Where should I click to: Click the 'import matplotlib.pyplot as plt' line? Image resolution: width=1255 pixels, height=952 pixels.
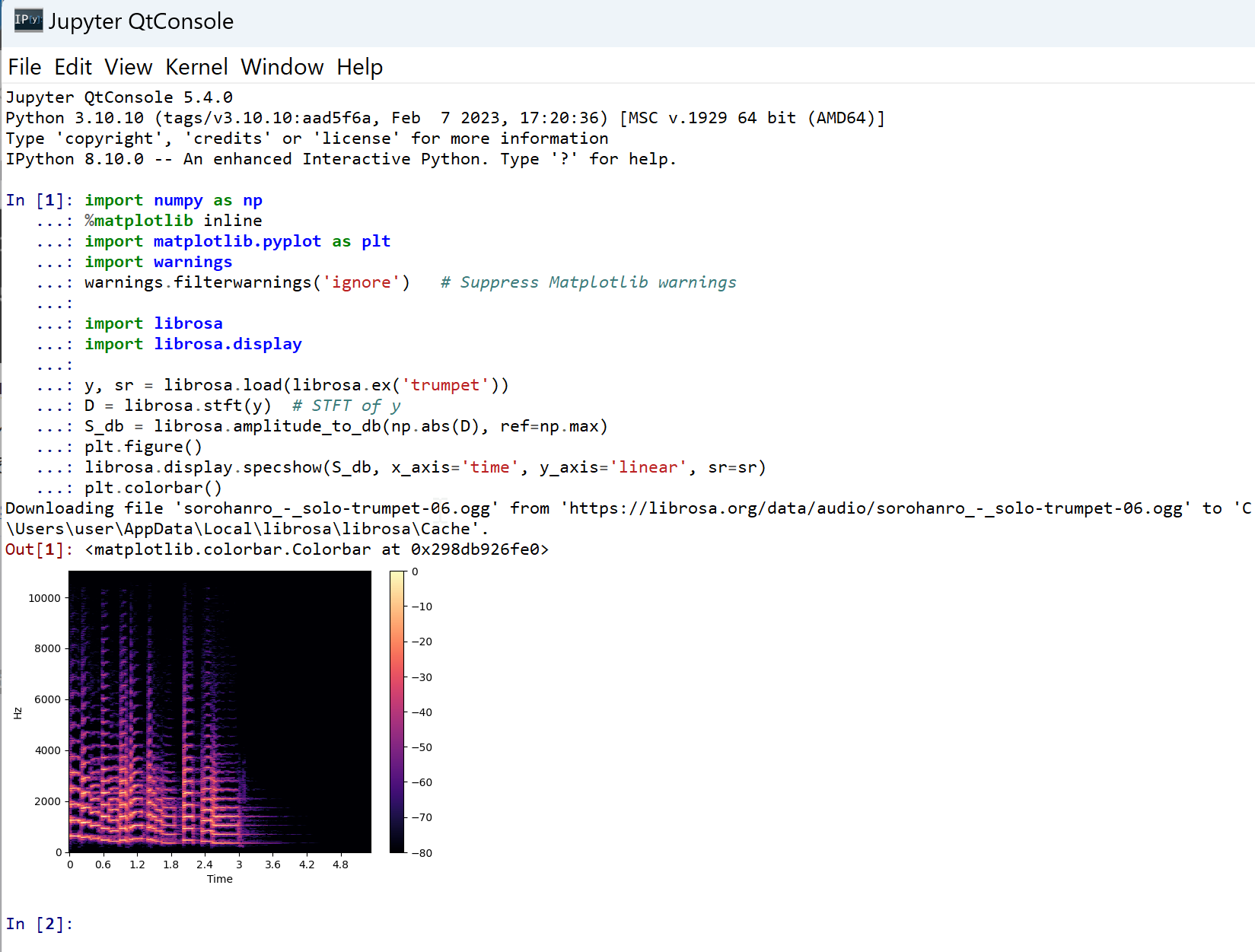coord(237,241)
